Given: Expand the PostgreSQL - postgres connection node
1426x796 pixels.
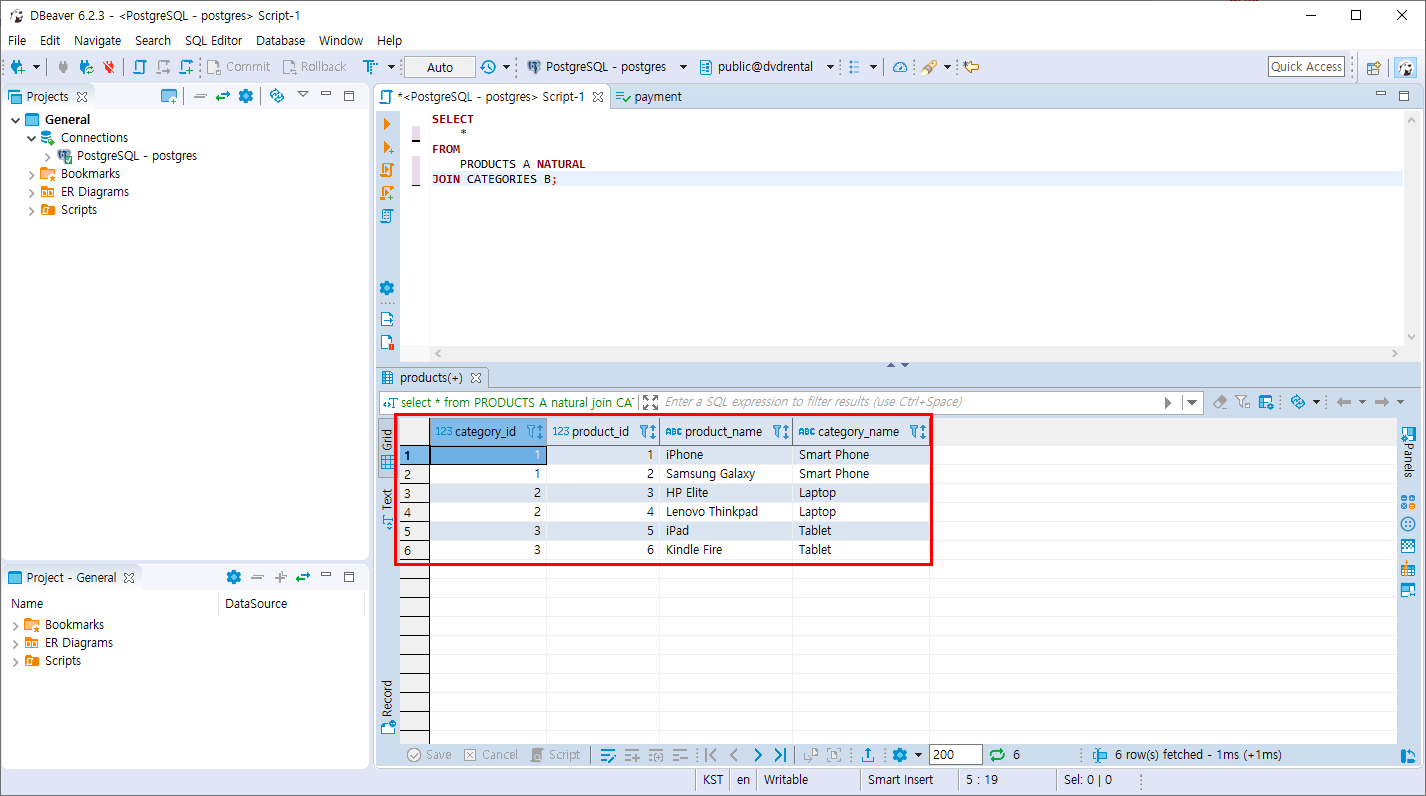Looking at the screenshot, I should (x=47, y=156).
